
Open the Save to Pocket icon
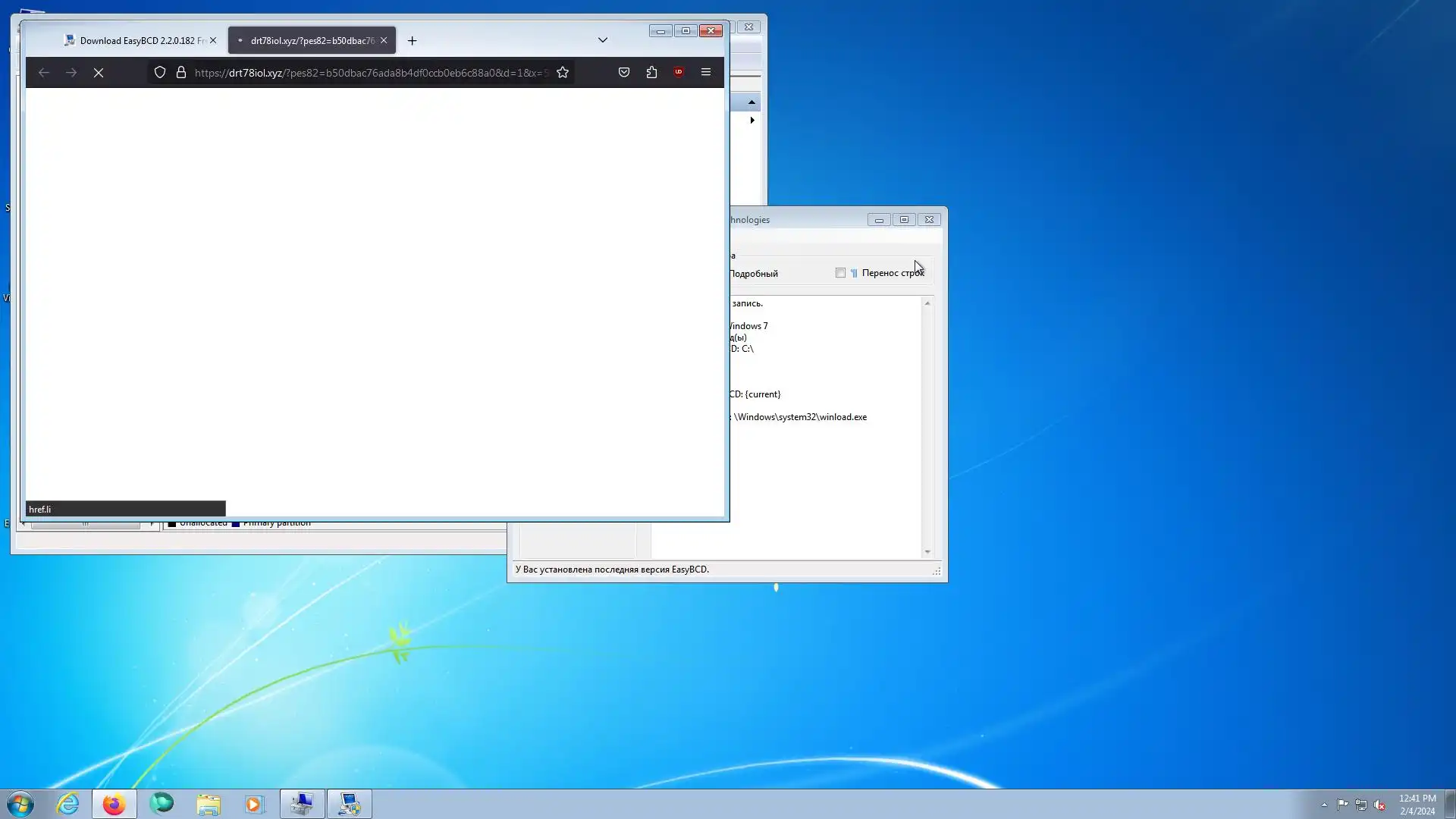click(x=624, y=73)
